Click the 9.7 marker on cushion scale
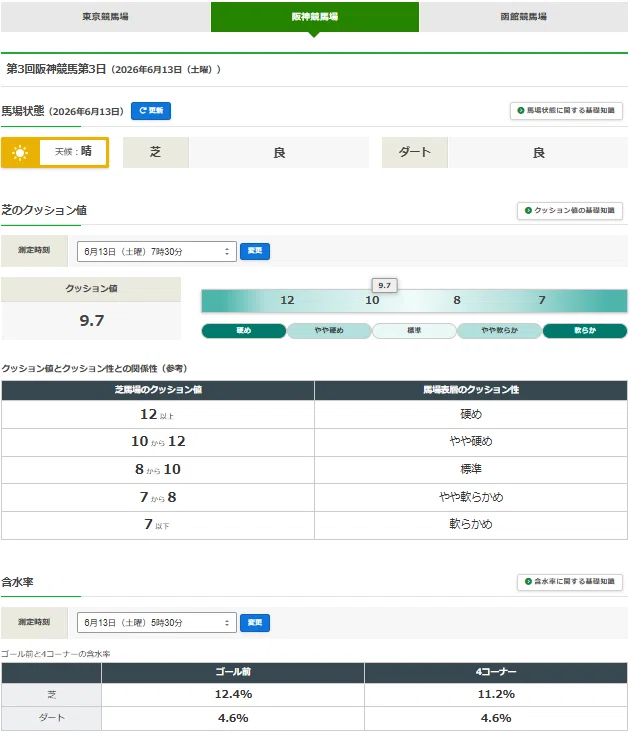Image resolution: width=630 pixels, height=732 pixels. point(385,285)
